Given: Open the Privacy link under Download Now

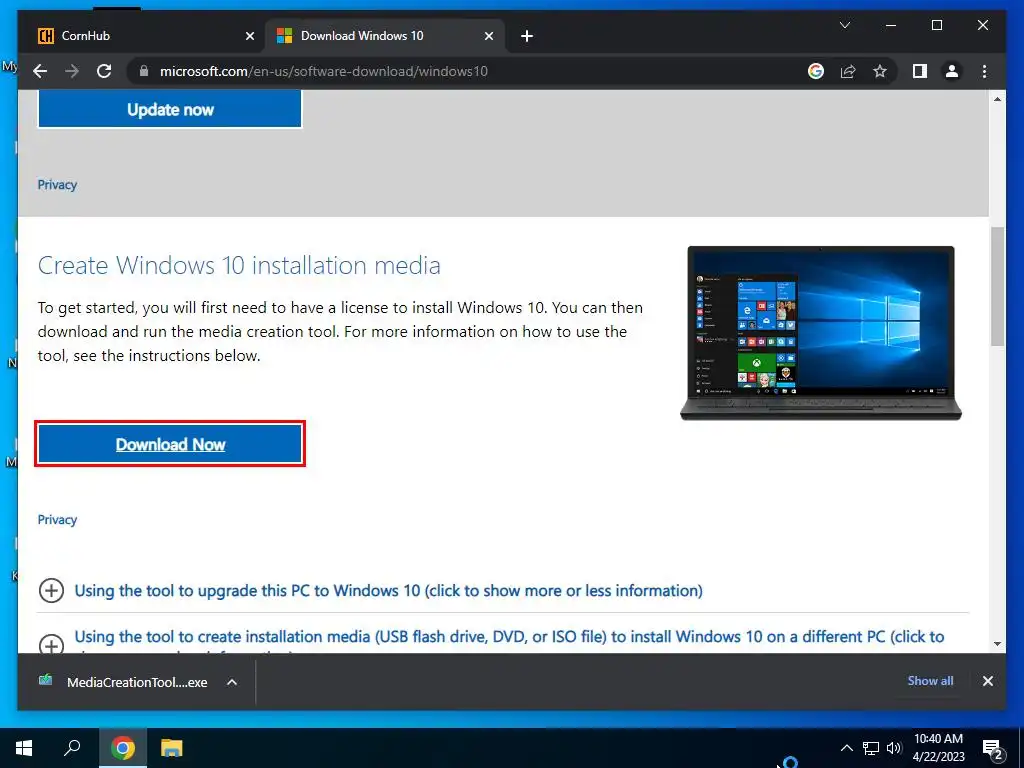Looking at the screenshot, I should coord(57,520).
